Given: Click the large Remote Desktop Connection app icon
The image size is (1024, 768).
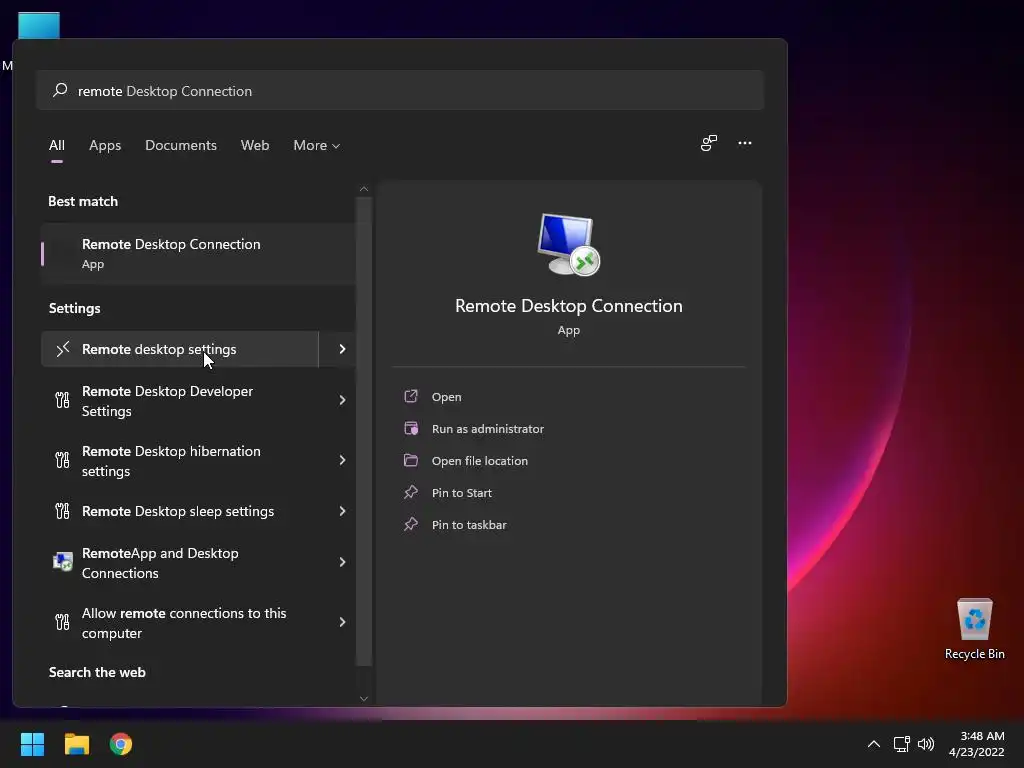Looking at the screenshot, I should (x=568, y=244).
